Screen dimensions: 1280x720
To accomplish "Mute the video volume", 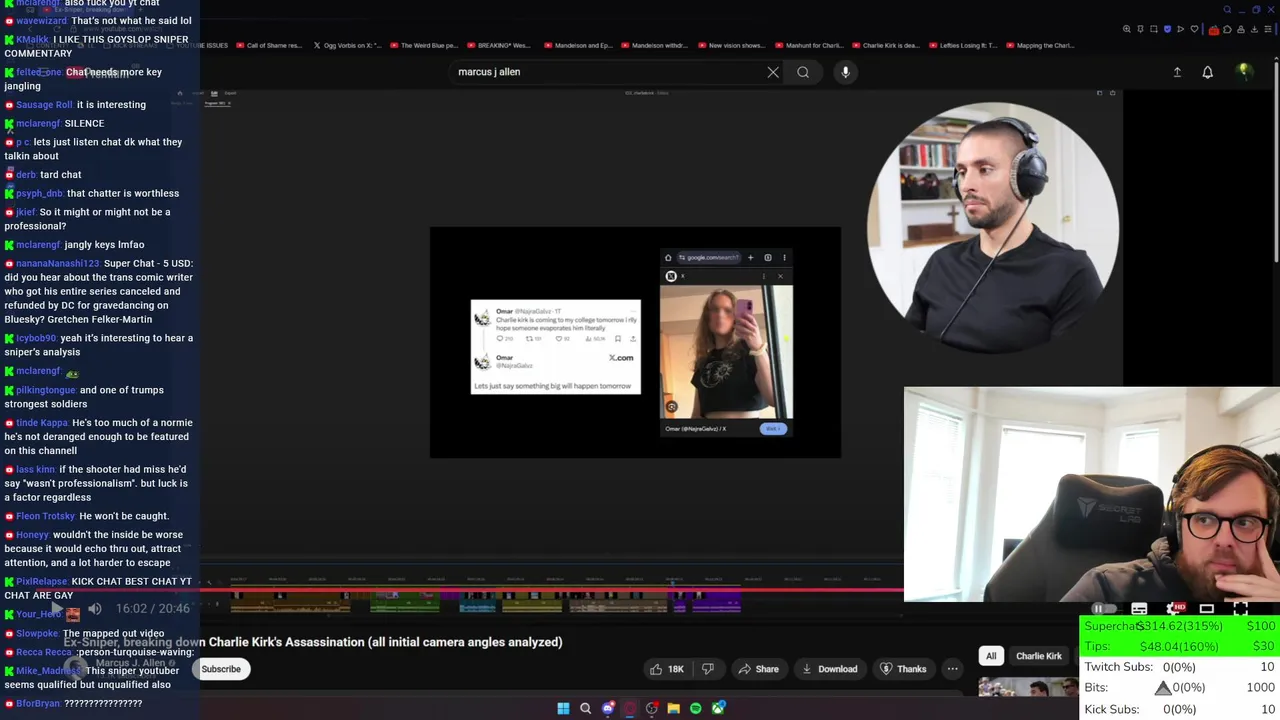I will 94,608.
